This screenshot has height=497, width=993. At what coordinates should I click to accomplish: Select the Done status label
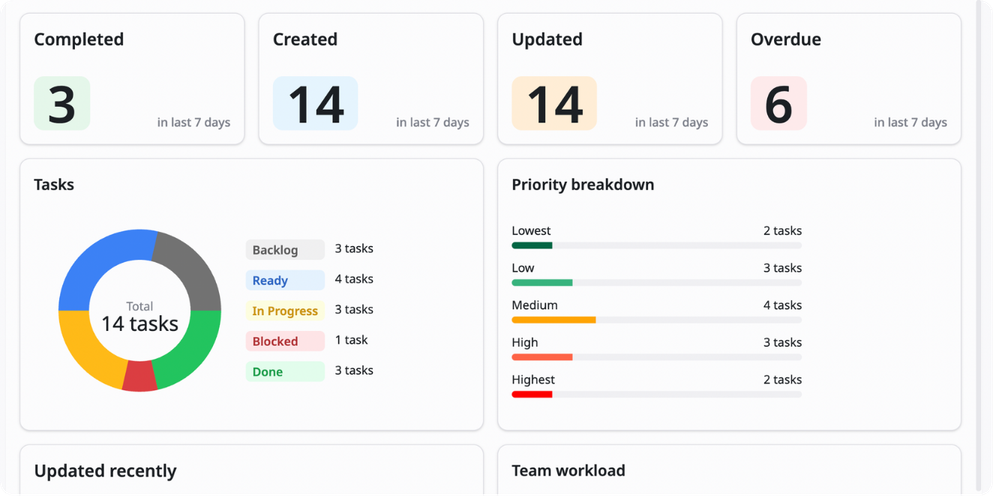tap(285, 371)
